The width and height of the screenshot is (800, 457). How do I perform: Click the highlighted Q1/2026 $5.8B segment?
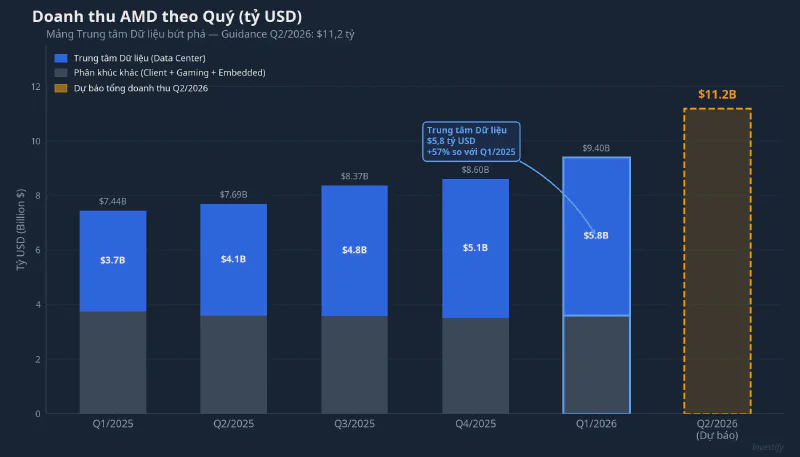[x=596, y=237]
